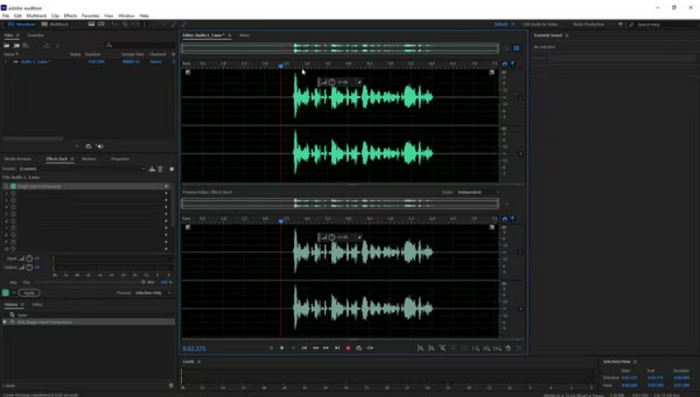
Task: Open effect slot 5 dropdown arrow
Action: (166, 214)
